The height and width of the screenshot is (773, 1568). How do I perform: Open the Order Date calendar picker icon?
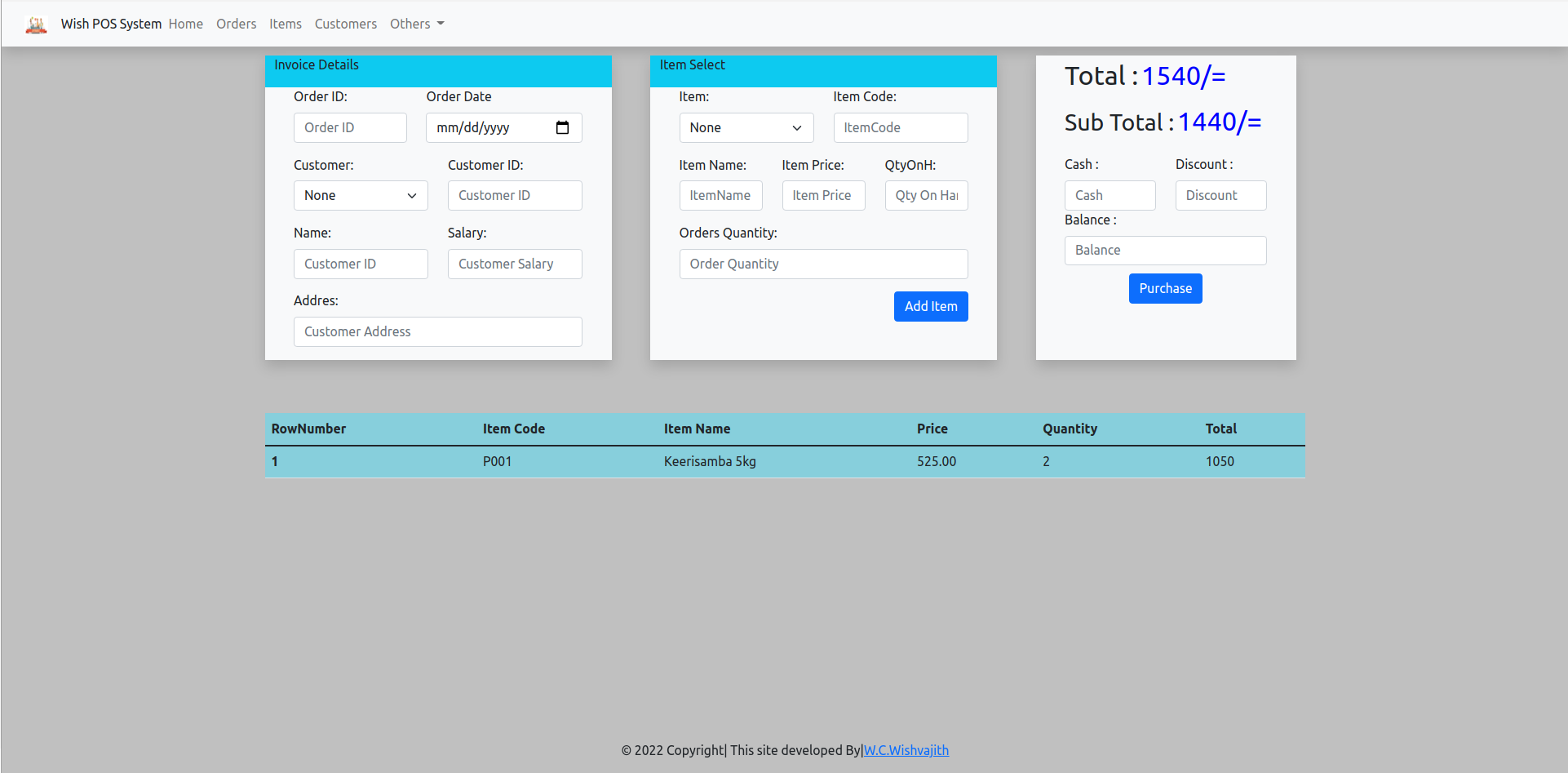point(562,127)
